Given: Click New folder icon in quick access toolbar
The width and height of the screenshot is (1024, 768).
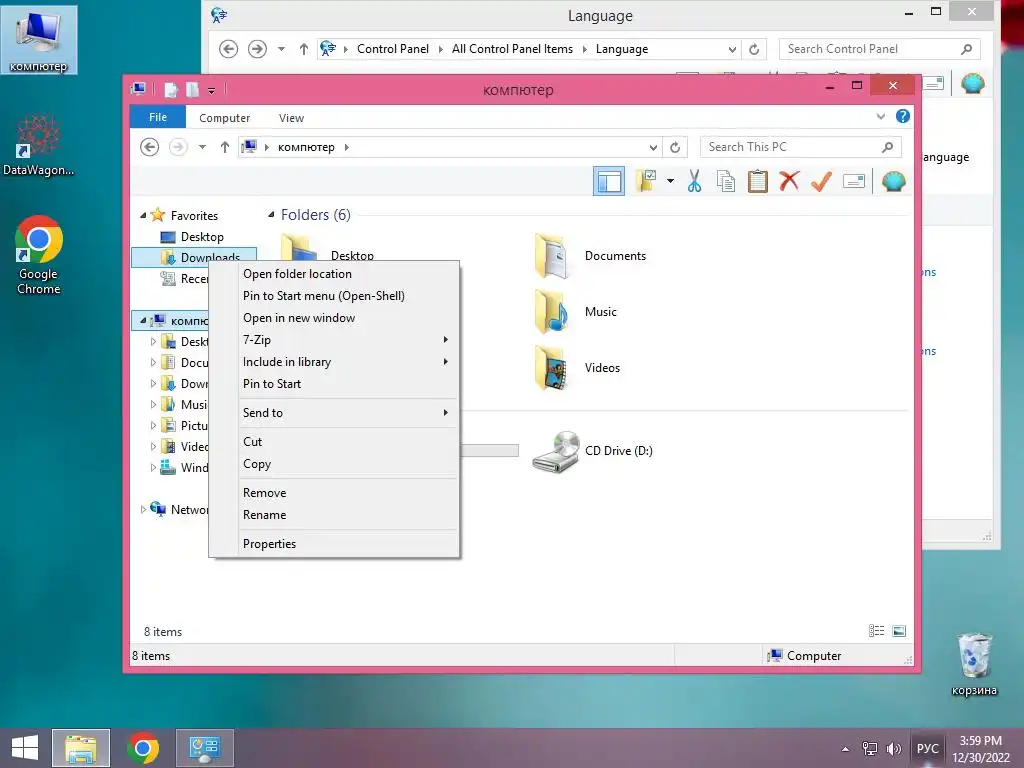Looking at the screenshot, I should pos(192,89).
